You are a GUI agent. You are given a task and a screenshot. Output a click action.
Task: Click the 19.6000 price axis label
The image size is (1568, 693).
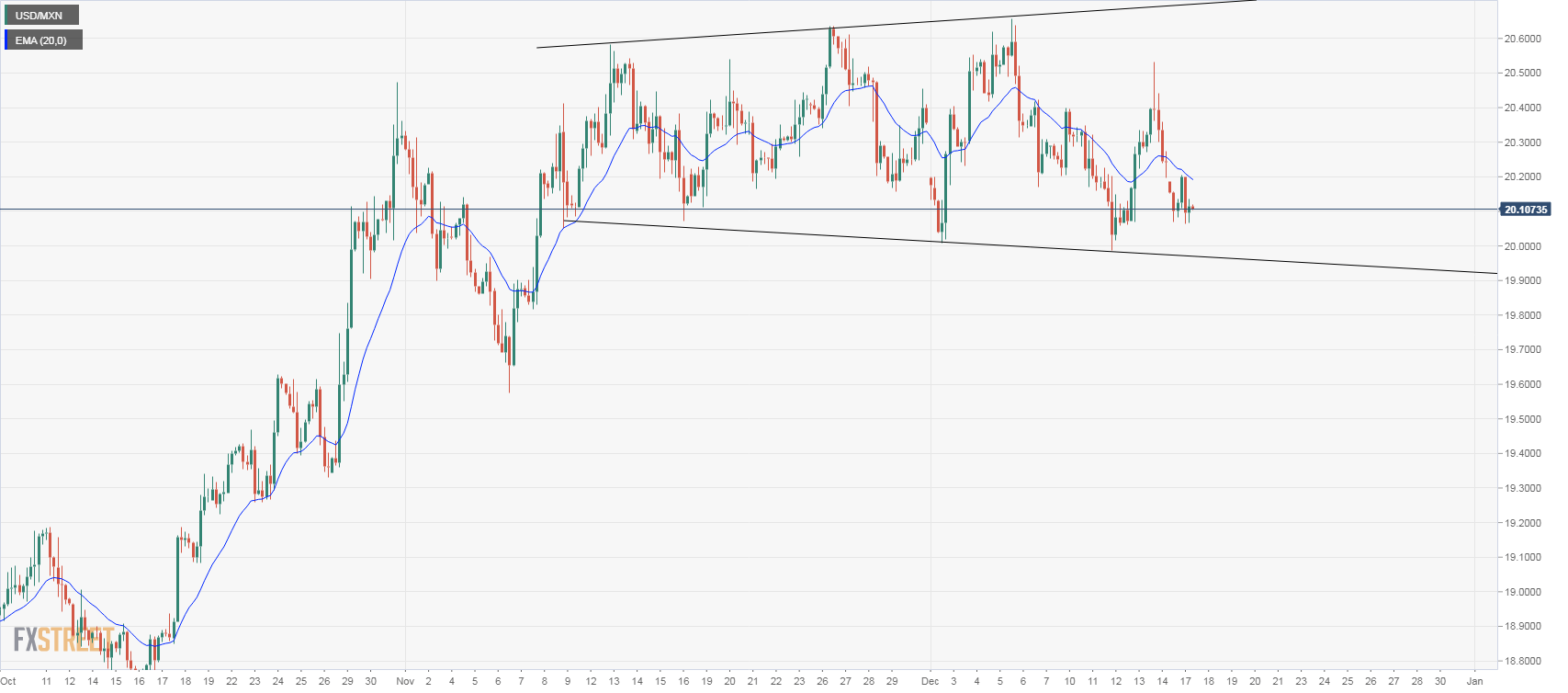pos(1522,384)
